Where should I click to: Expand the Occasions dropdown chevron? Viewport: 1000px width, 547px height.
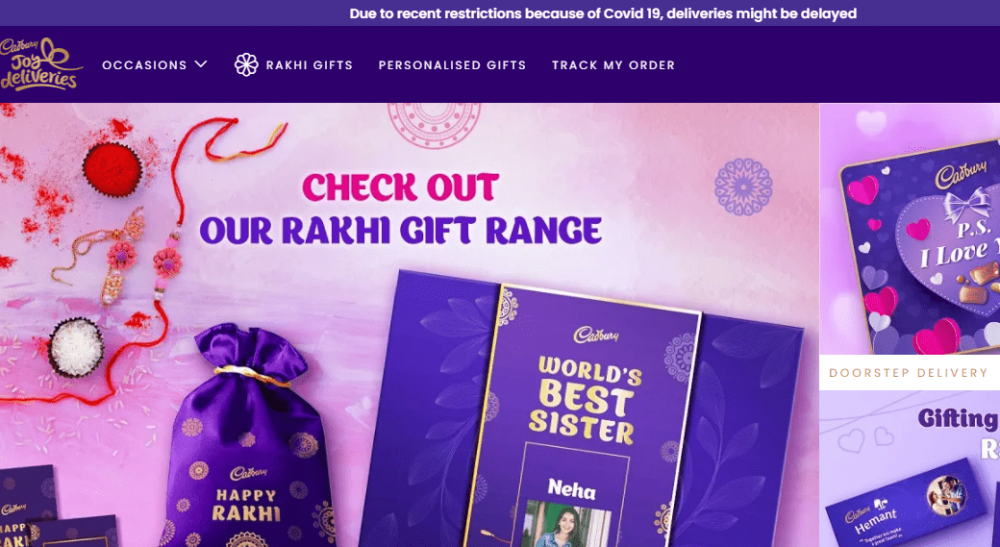click(201, 64)
